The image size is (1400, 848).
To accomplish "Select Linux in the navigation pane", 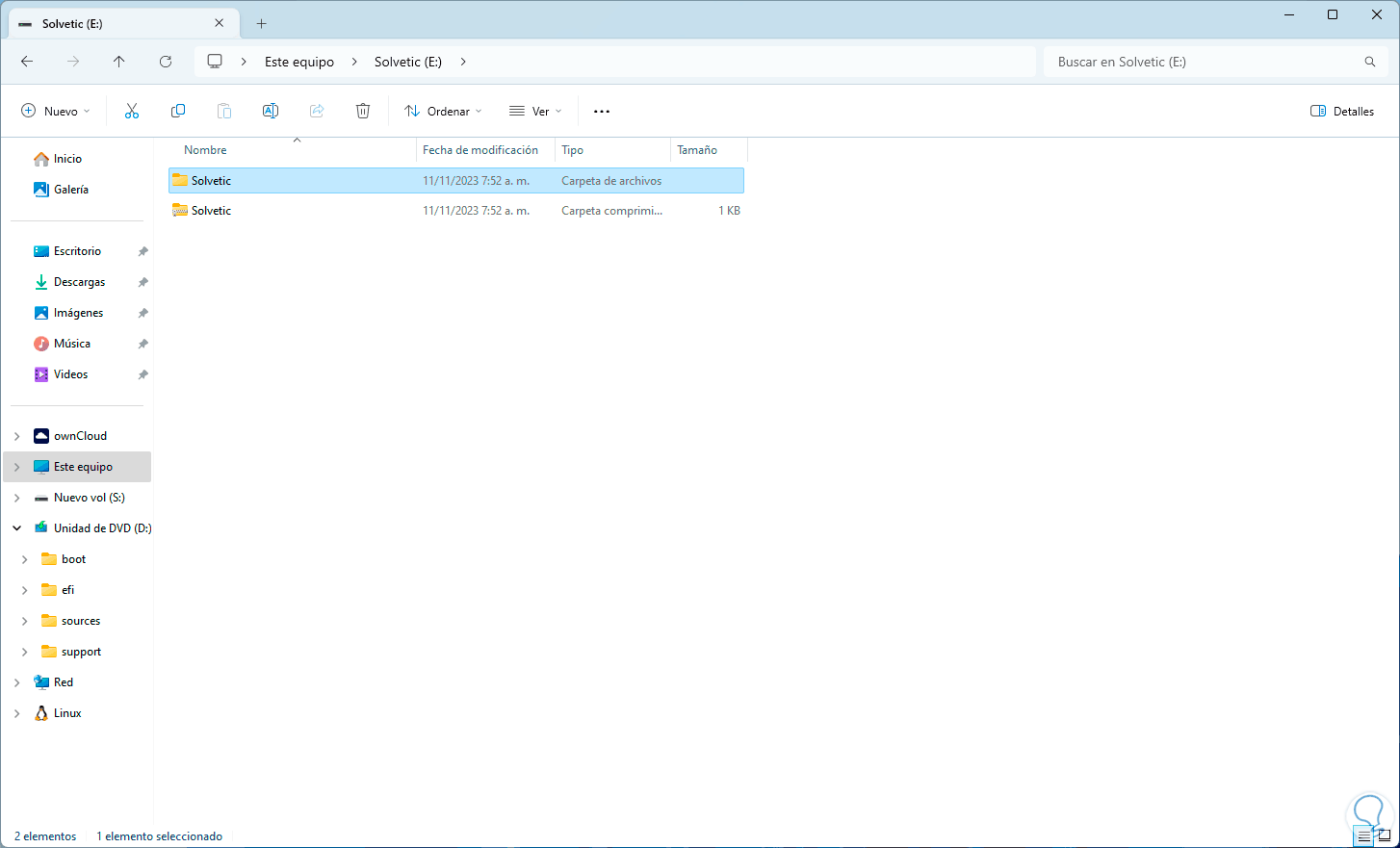I will click(67, 713).
